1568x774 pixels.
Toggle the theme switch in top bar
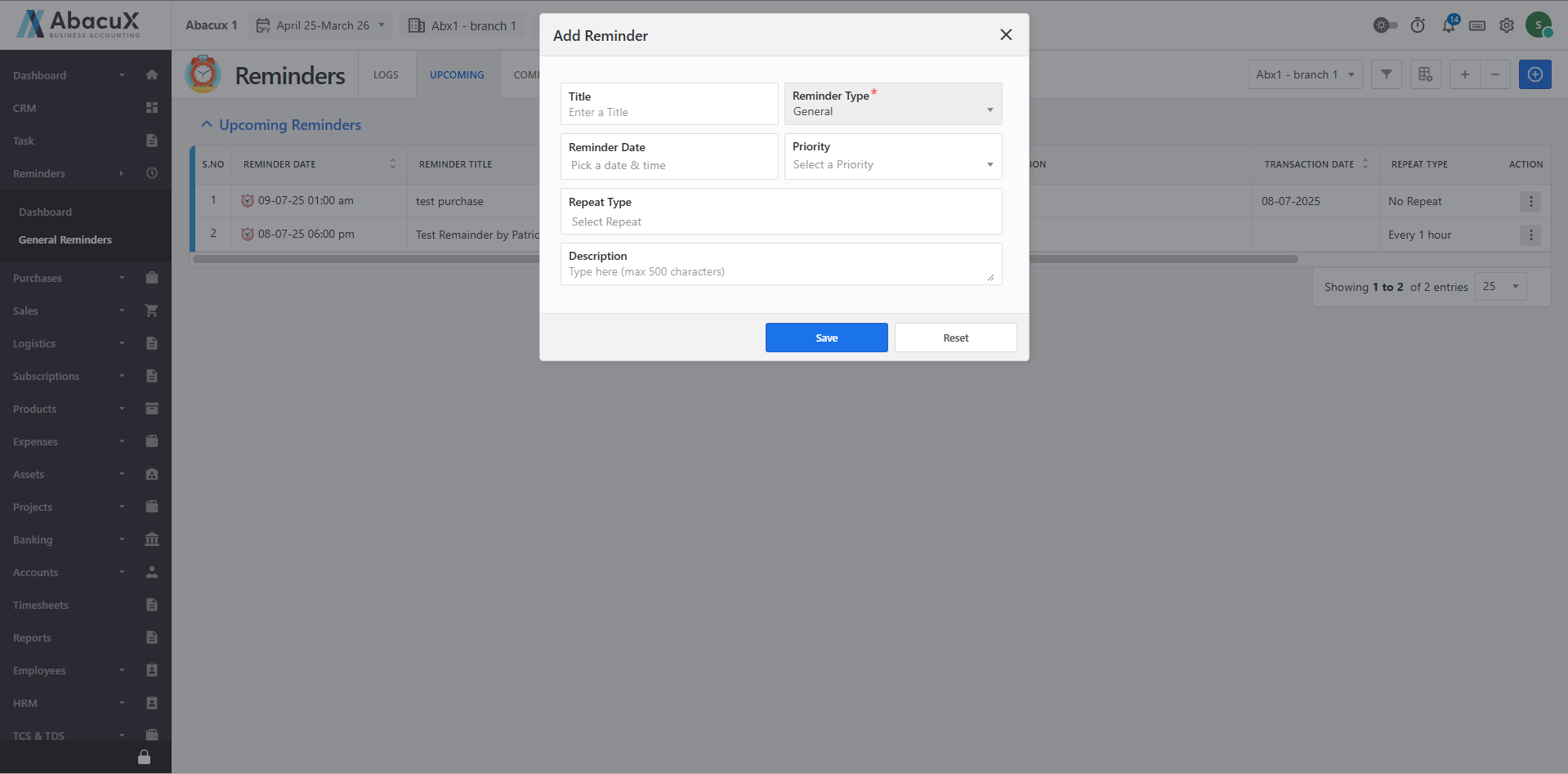tap(1384, 25)
